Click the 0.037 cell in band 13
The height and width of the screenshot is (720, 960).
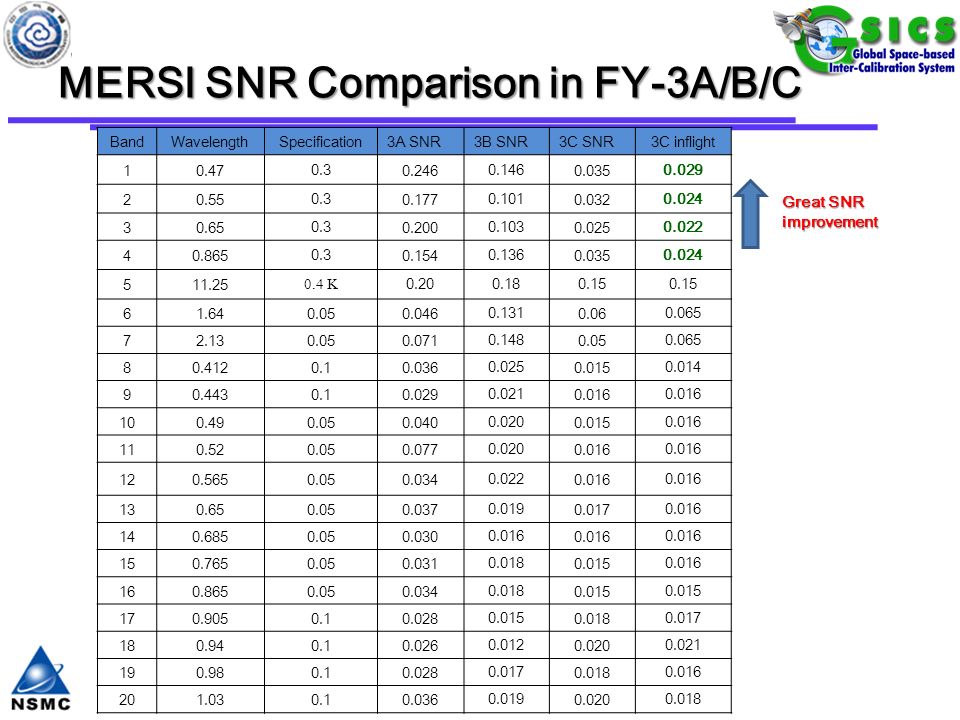(x=420, y=510)
